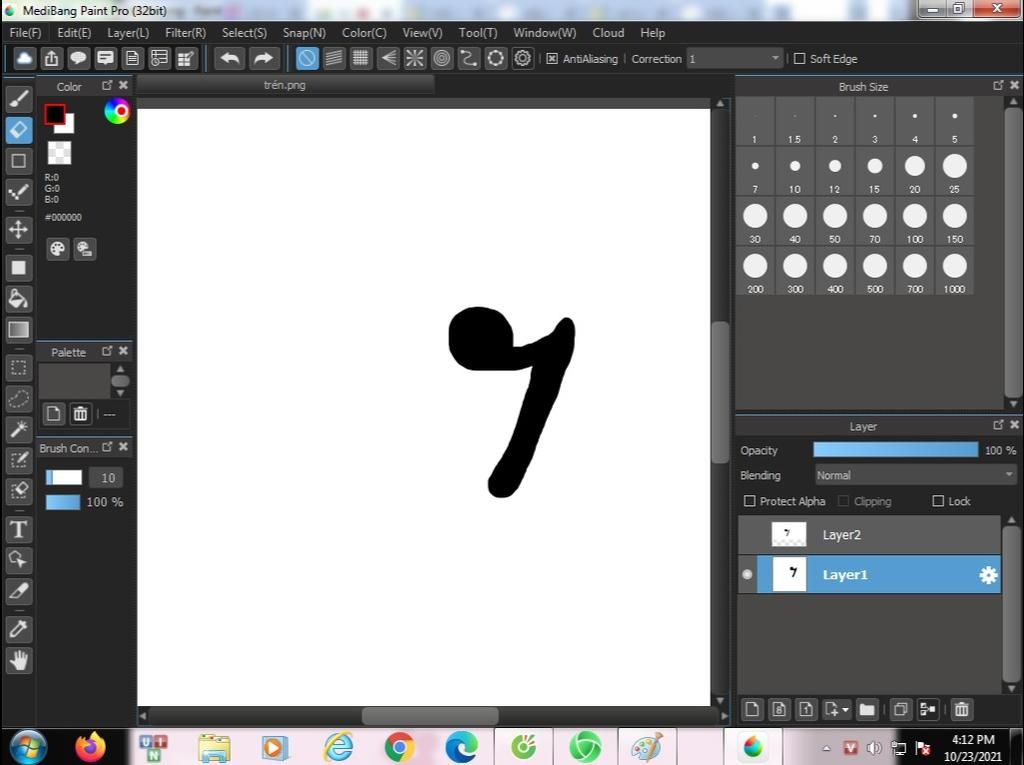Delete layer trash icon
This screenshot has width=1024, height=765.
point(961,709)
